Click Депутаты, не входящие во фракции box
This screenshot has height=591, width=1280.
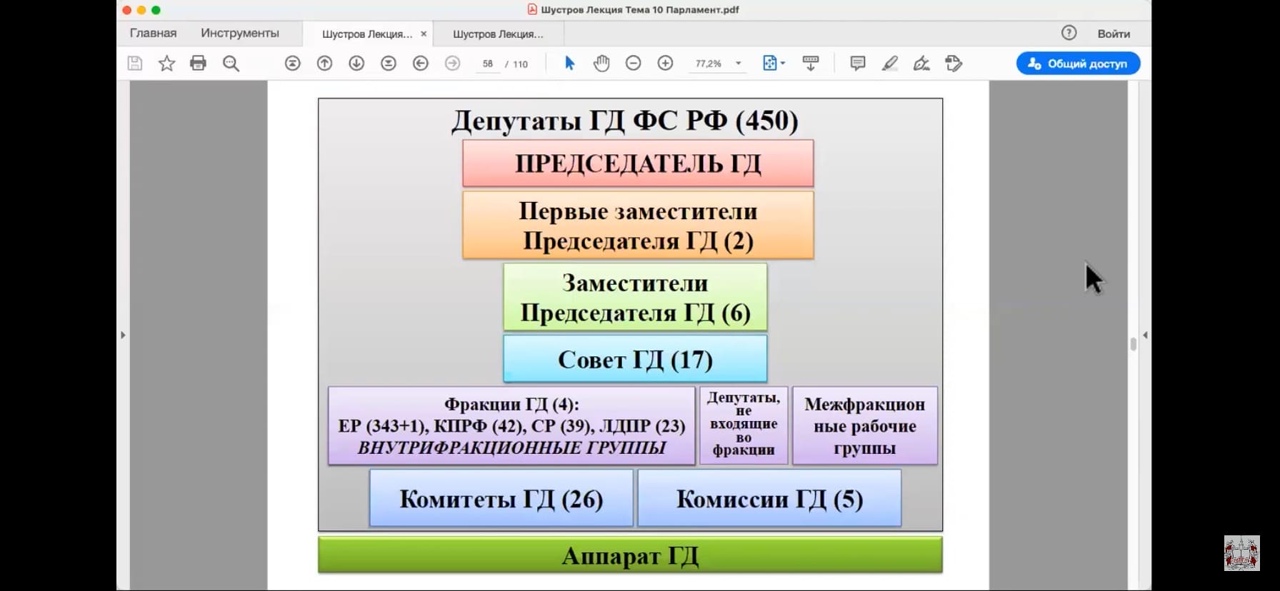pyautogui.click(x=744, y=425)
